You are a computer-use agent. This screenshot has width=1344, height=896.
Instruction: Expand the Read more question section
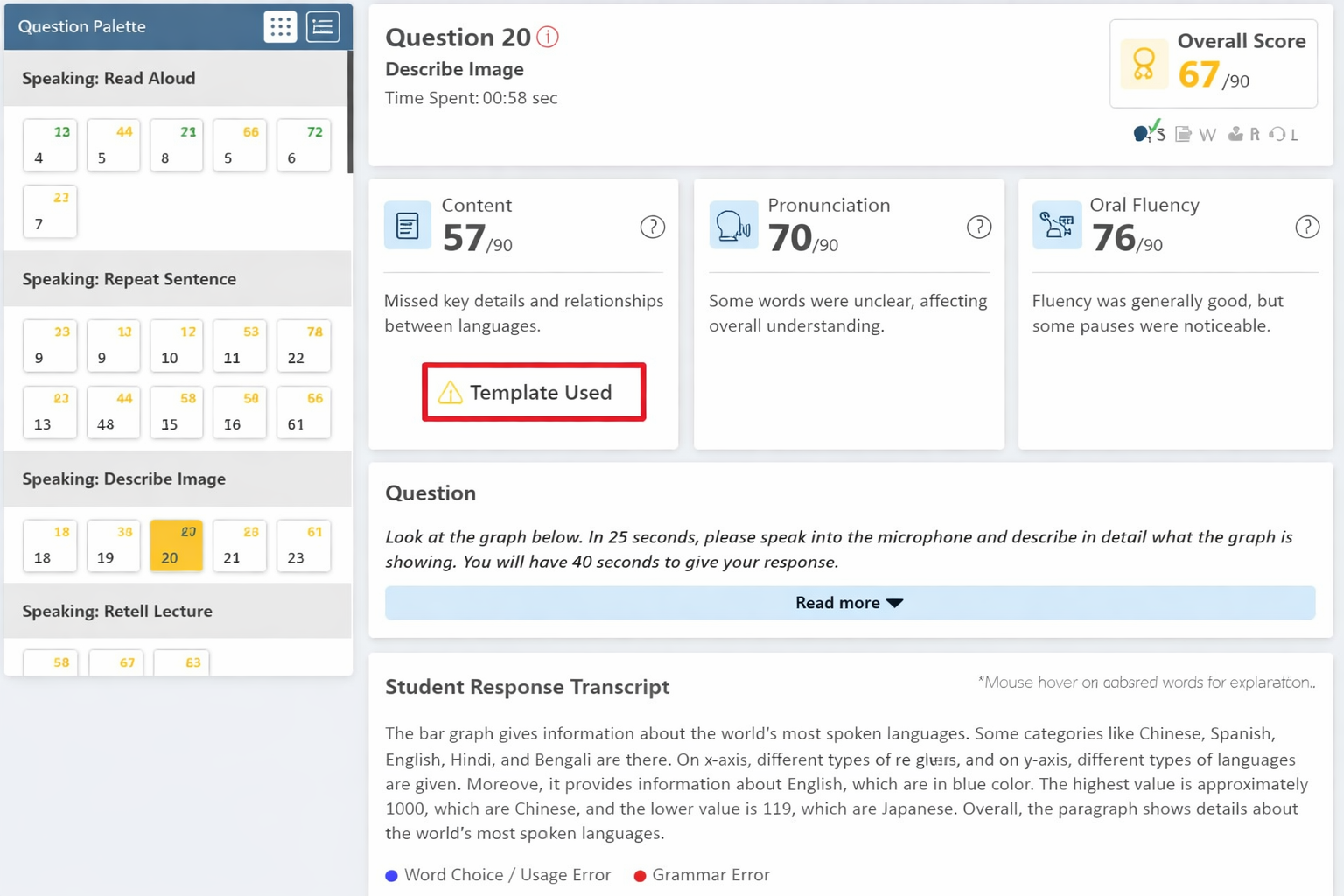pyautogui.click(x=849, y=603)
